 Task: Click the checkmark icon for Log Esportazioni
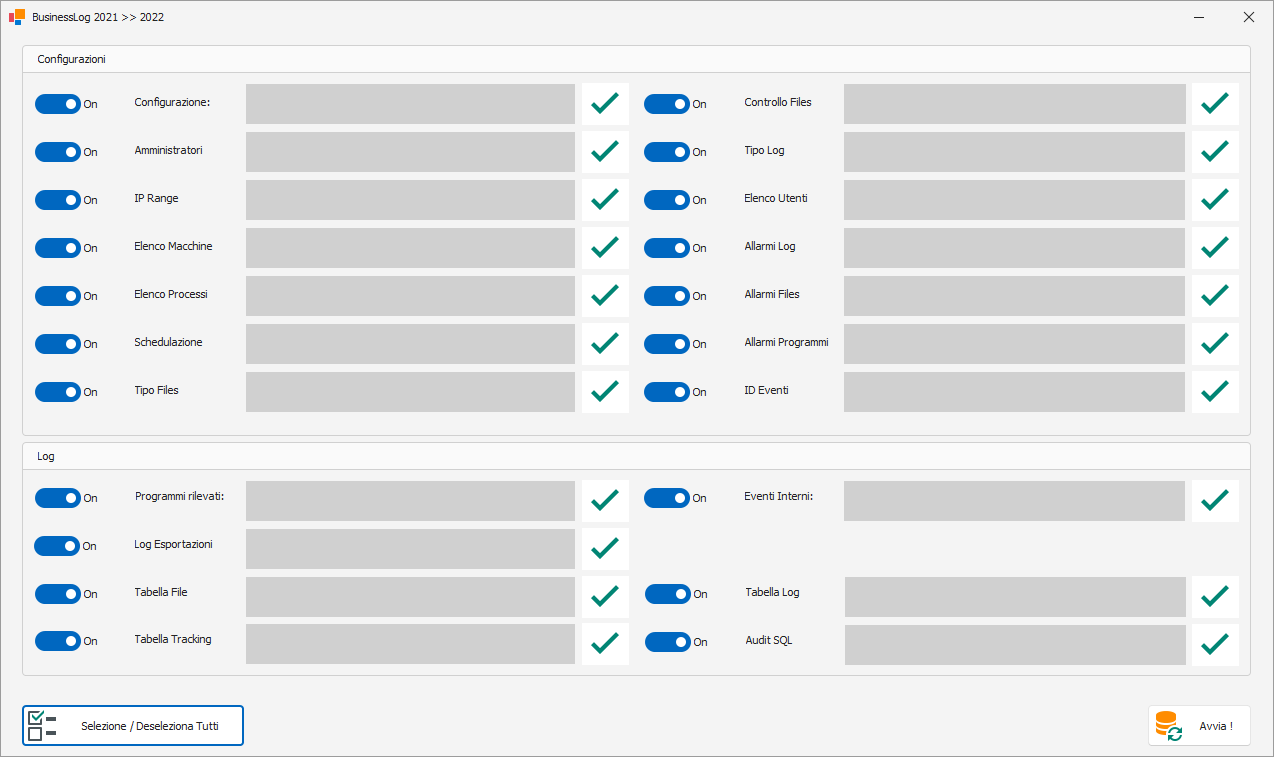click(x=605, y=548)
